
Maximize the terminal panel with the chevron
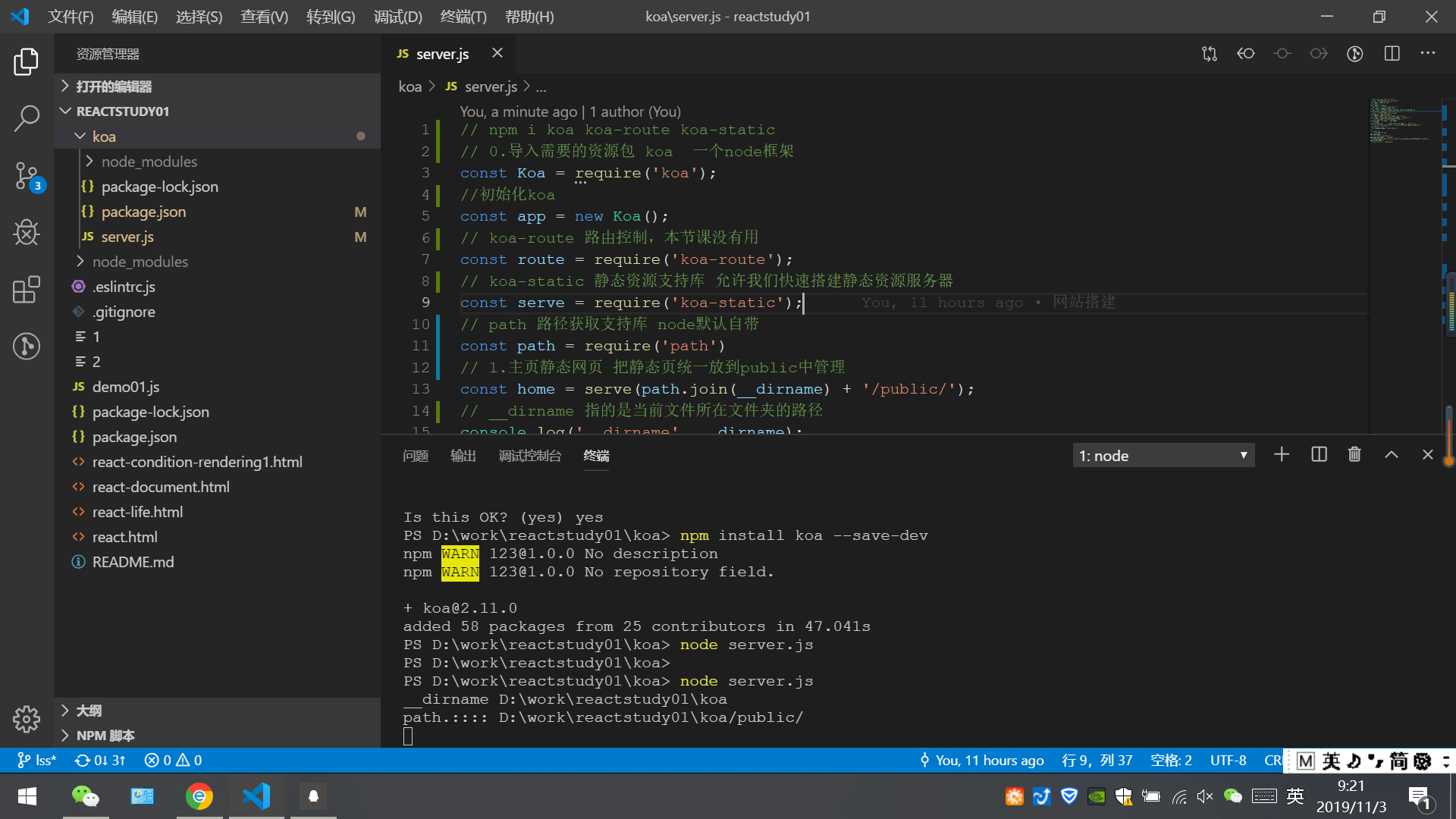[x=1391, y=454]
